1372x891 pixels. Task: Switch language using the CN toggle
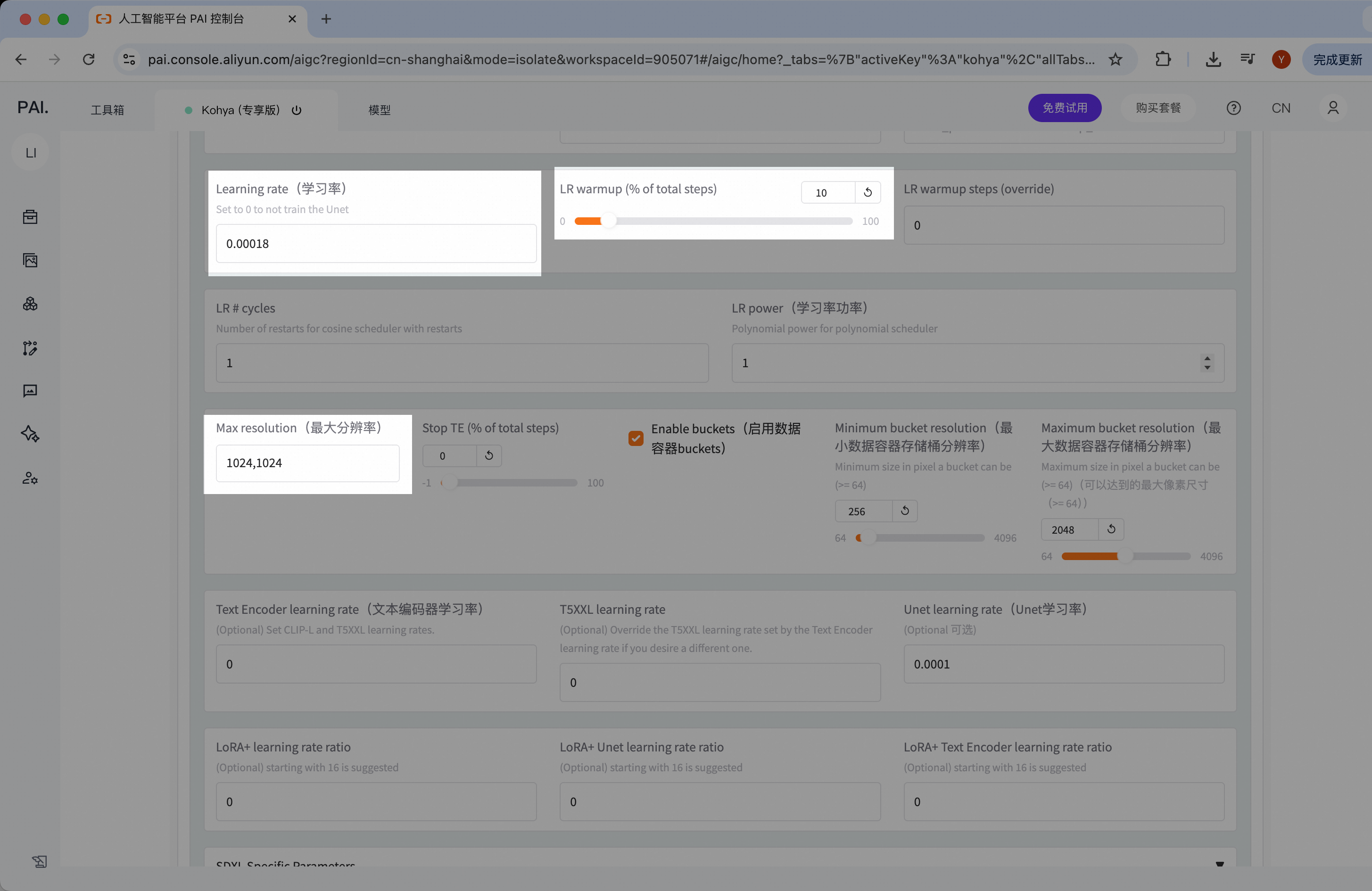[1281, 108]
